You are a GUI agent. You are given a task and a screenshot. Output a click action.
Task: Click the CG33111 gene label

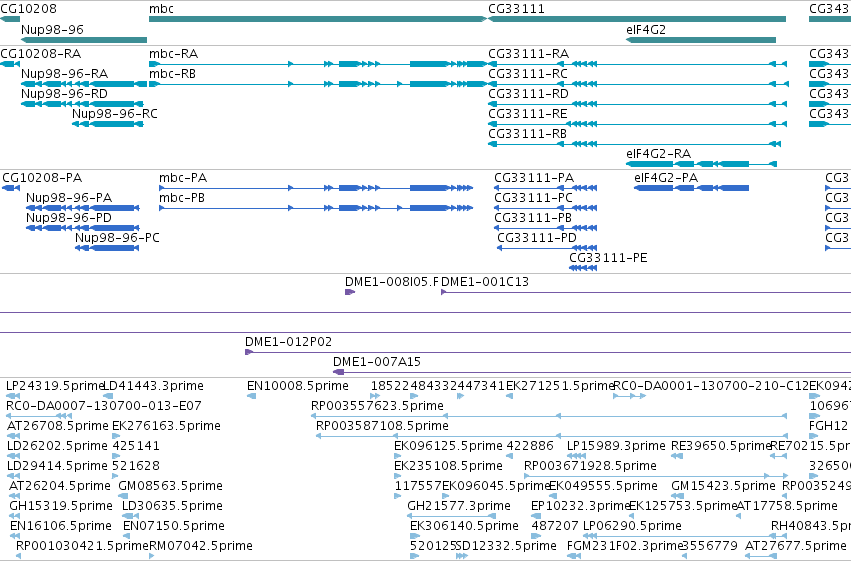tap(516, 9)
